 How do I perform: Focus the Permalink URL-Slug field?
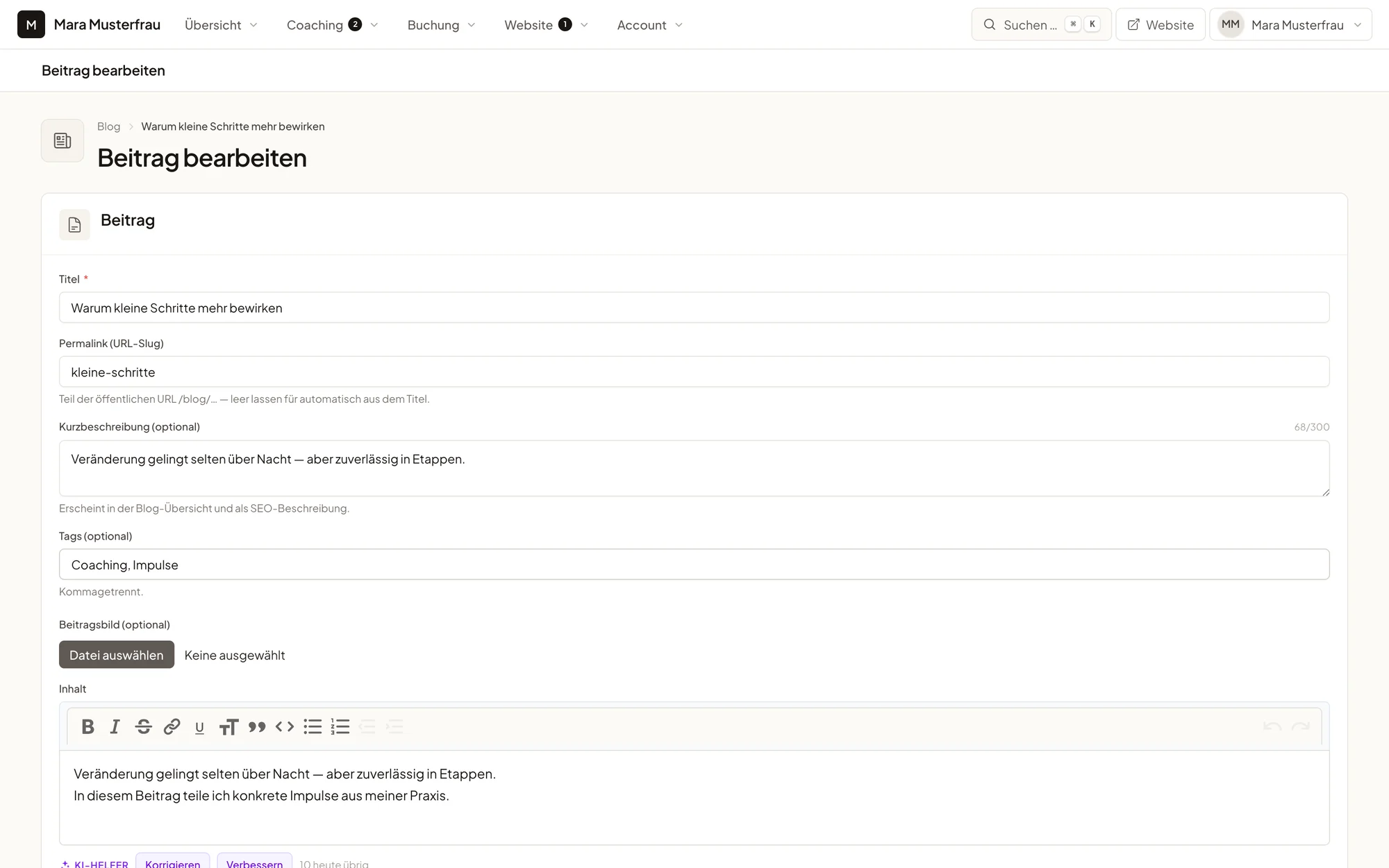tap(694, 372)
